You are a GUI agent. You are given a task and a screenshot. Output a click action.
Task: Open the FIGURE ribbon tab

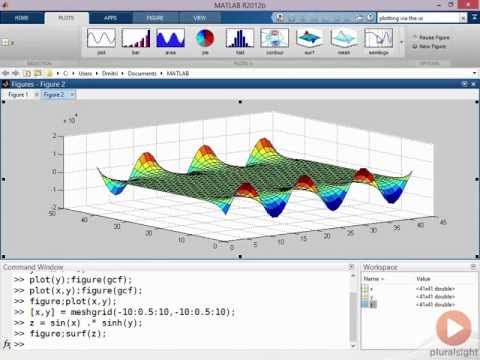(x=155, y=18)
